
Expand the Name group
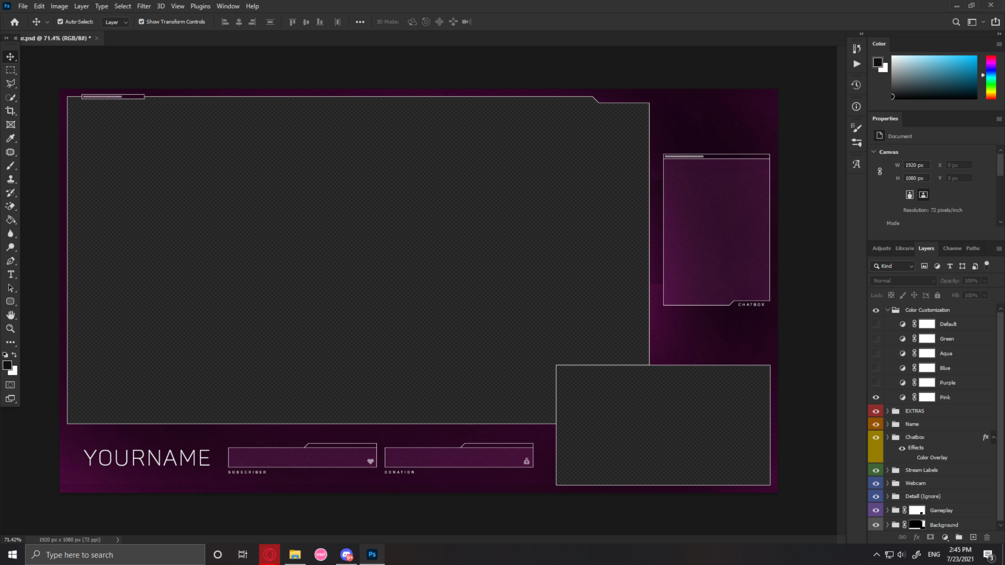coord(888,424)
